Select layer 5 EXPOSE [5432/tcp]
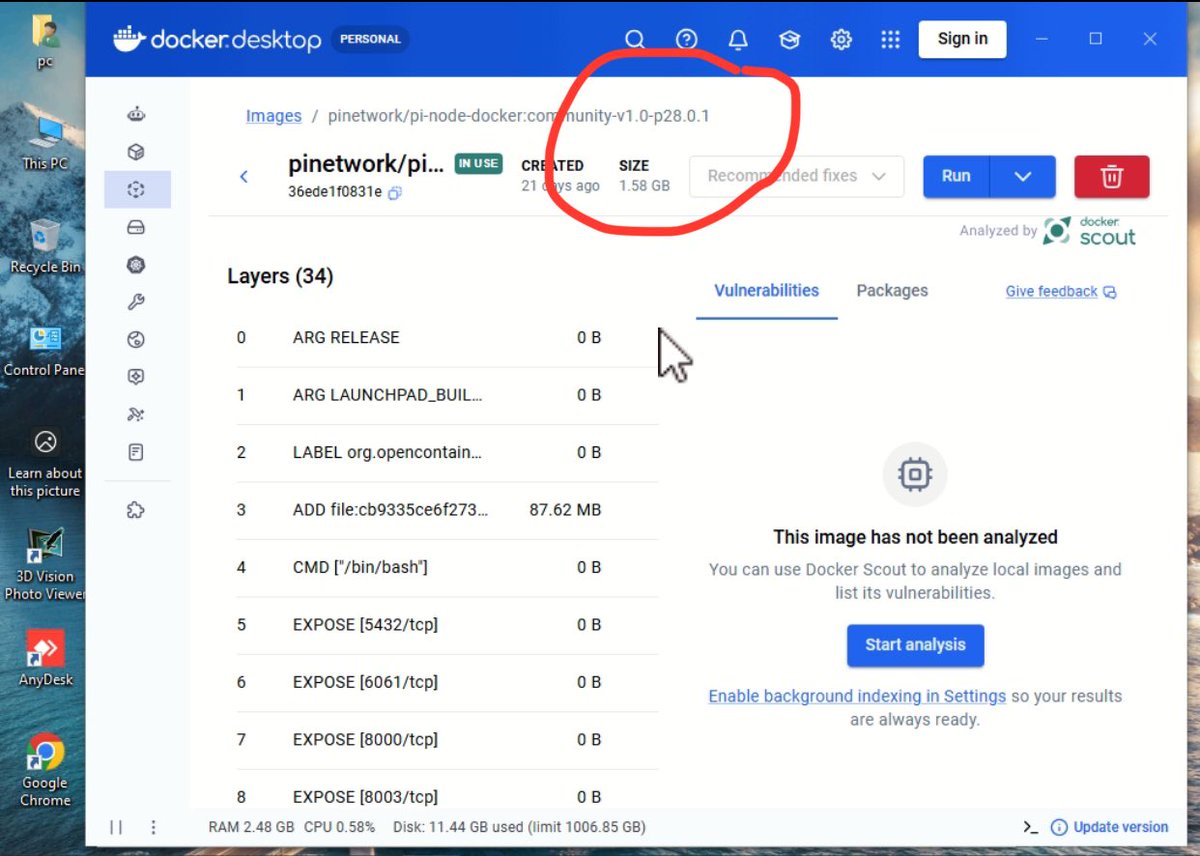The width and height of the screenshot is (1200, 856). click(x=447, y=625)
